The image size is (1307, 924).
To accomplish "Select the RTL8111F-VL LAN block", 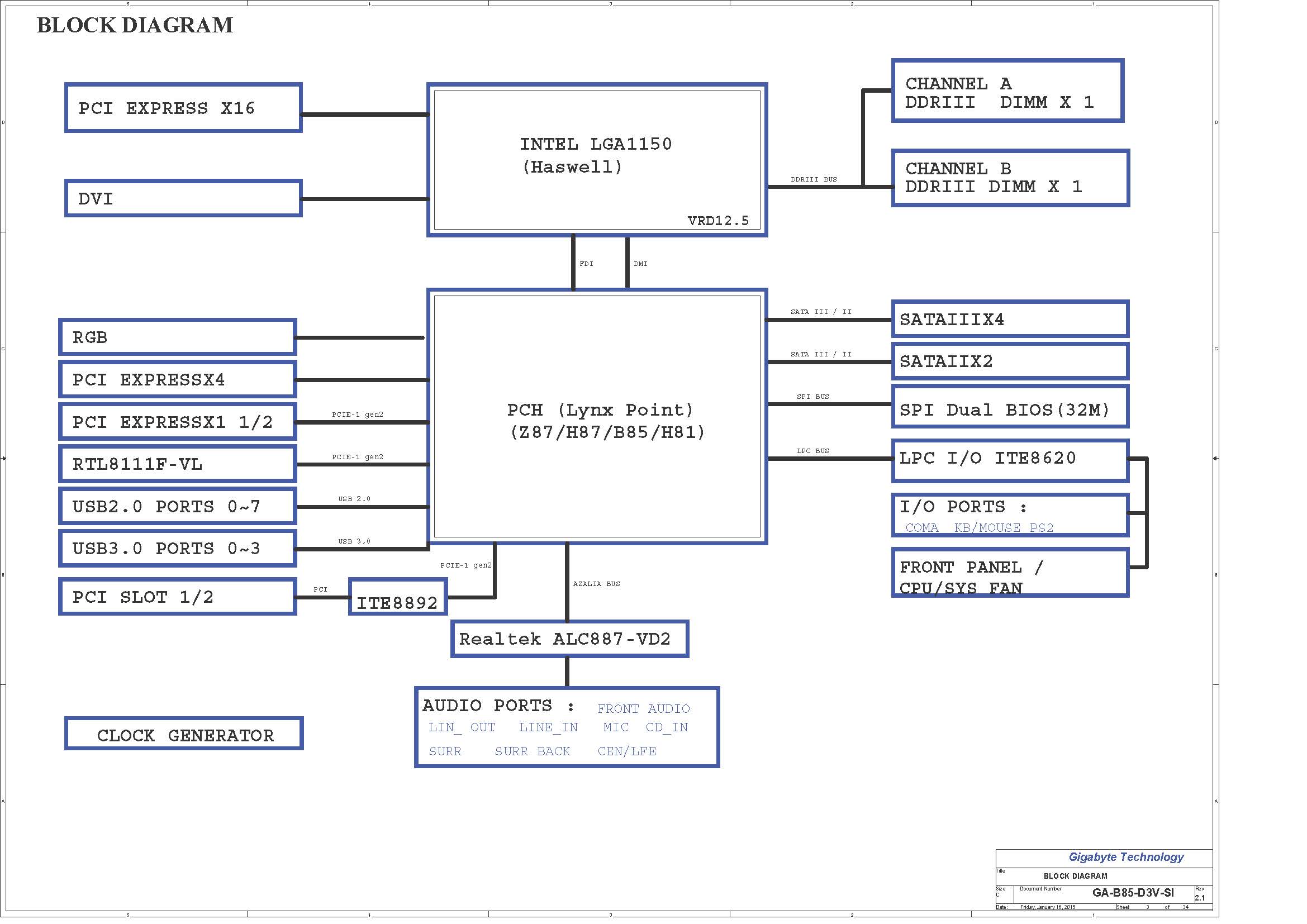I will tap(177, 464).
